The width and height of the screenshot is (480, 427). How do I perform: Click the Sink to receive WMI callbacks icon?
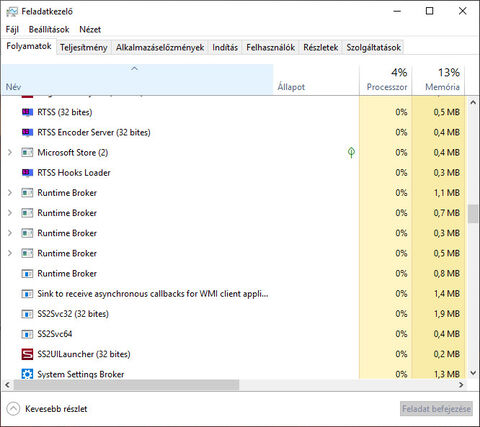tap(27, 294)
